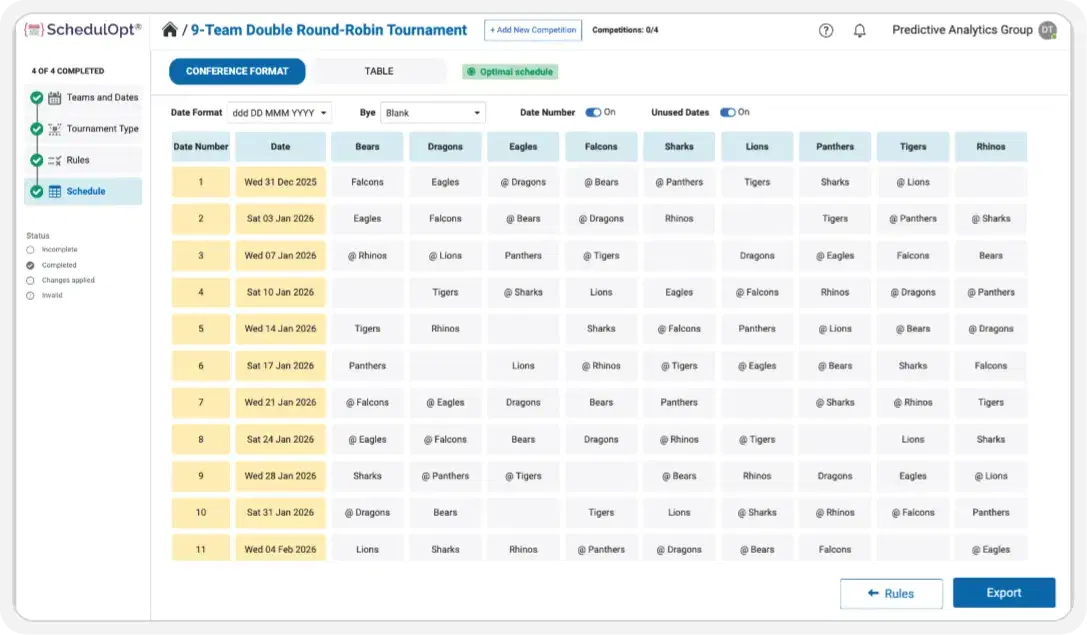
Task: Open the Bye dropdown set to Blank
Action: pyautogui.click(x=433, y=112)
